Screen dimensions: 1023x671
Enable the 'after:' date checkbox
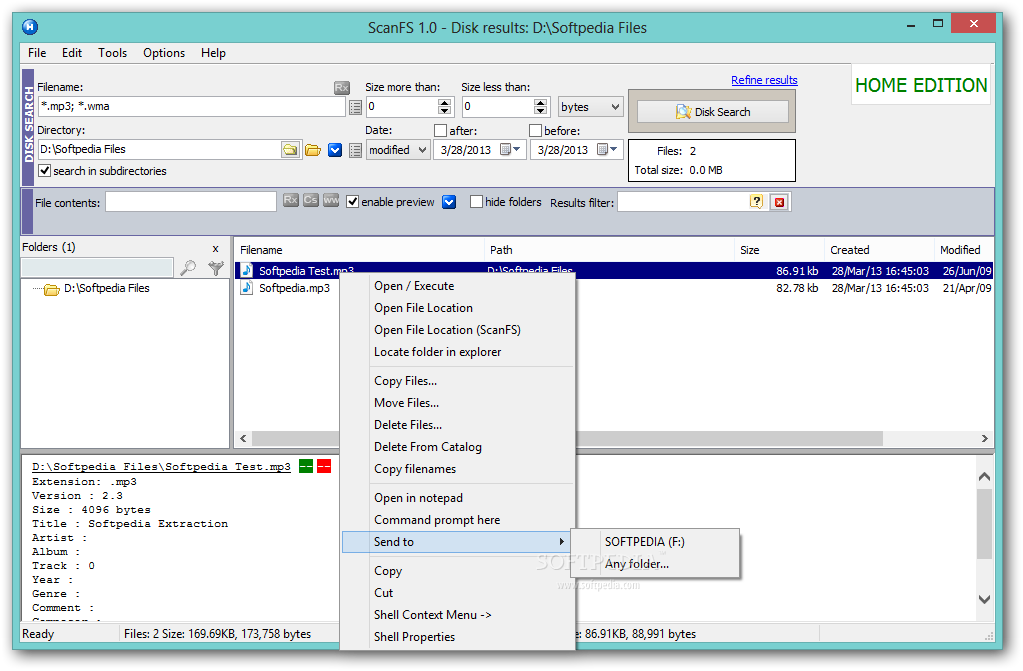(440, 131)
